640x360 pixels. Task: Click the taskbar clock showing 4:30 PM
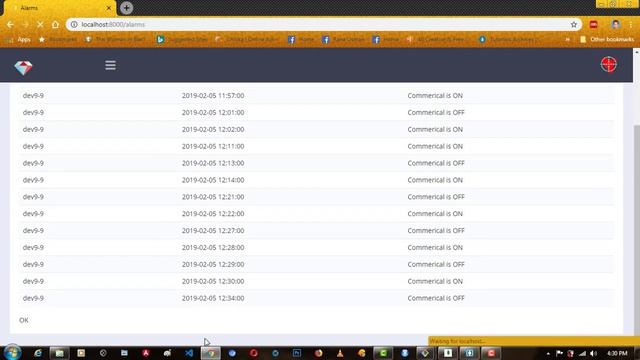(x=617, y=353)
